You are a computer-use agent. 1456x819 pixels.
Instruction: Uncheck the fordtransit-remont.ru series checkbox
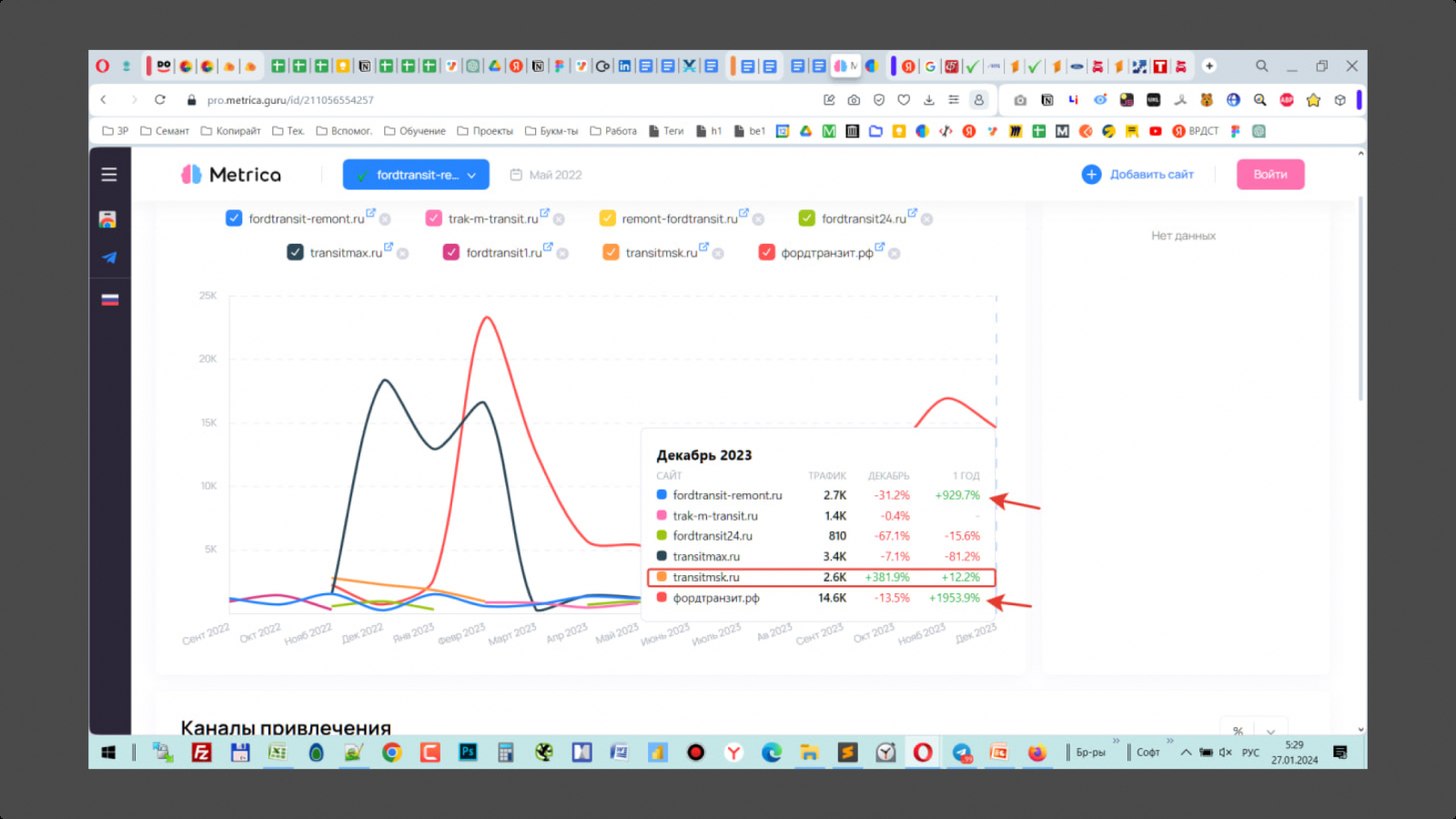pyautogui.click(x=234, y=218)
